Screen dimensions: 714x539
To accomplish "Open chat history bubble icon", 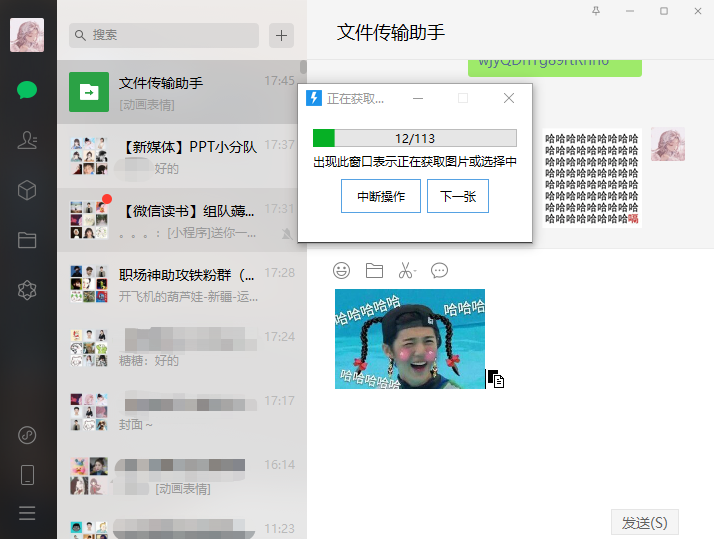I will point(439,270).
